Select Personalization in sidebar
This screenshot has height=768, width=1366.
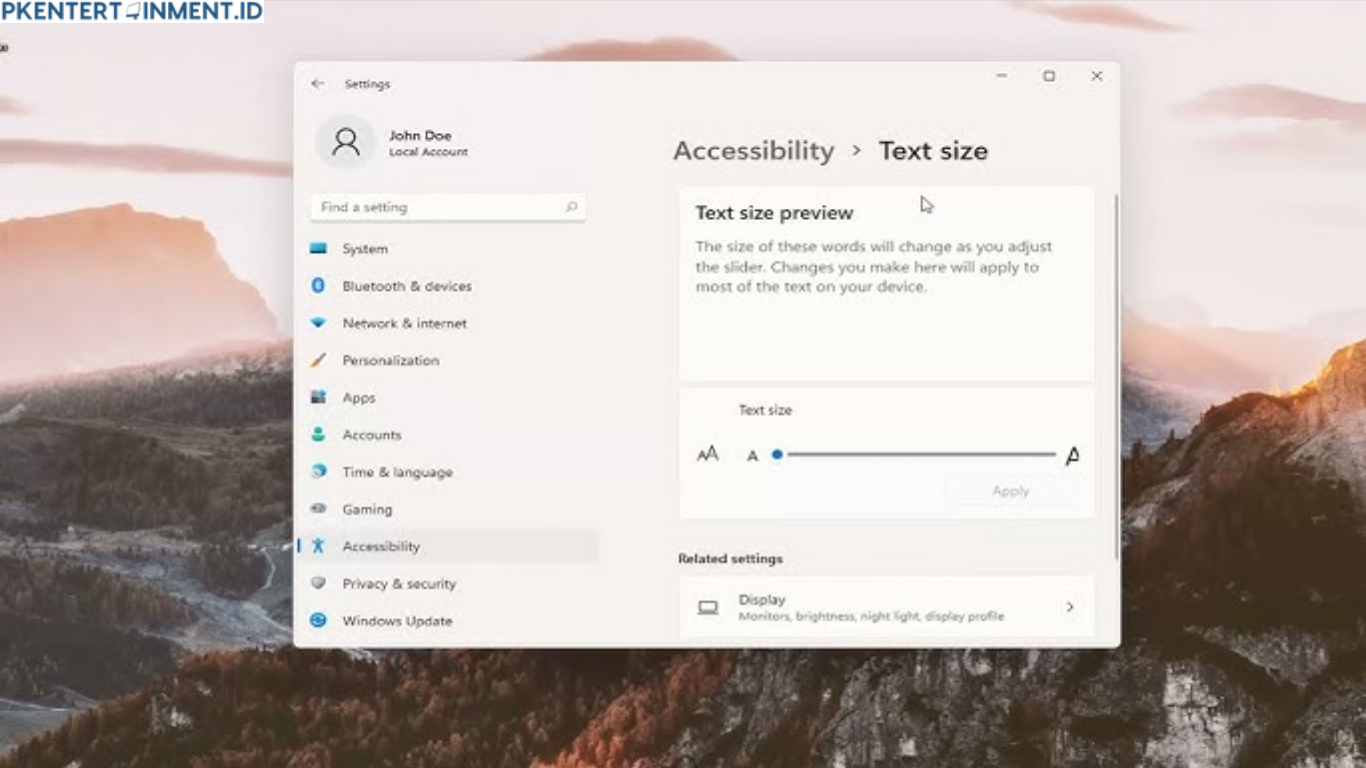(448, 360)
